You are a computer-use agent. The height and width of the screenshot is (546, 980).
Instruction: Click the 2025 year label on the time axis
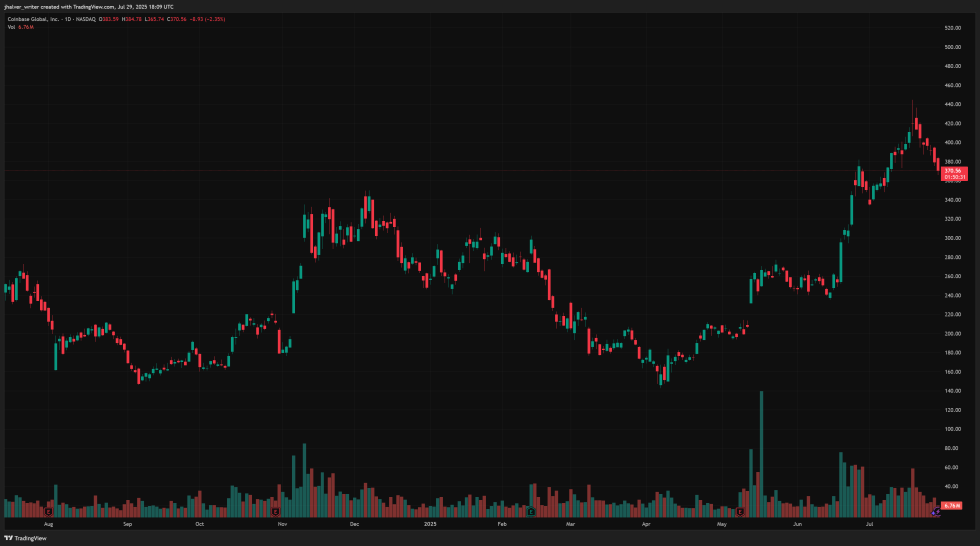(x=430, y=523)
